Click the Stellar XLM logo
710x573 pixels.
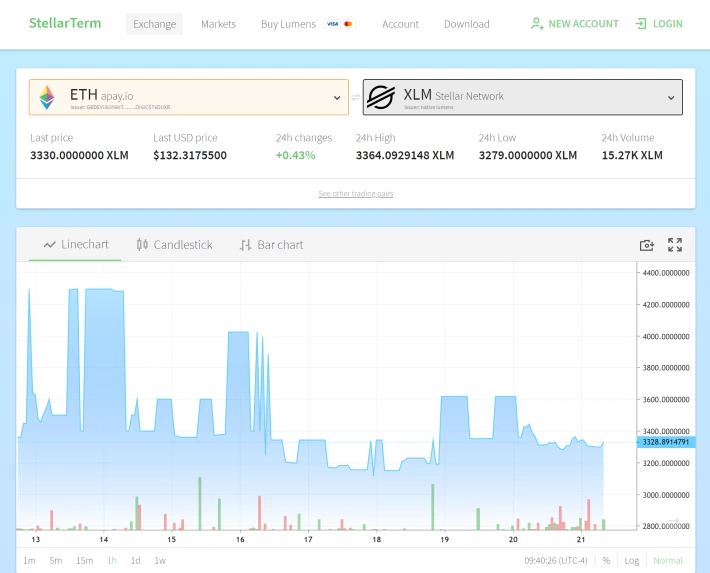tap(380, 97)
